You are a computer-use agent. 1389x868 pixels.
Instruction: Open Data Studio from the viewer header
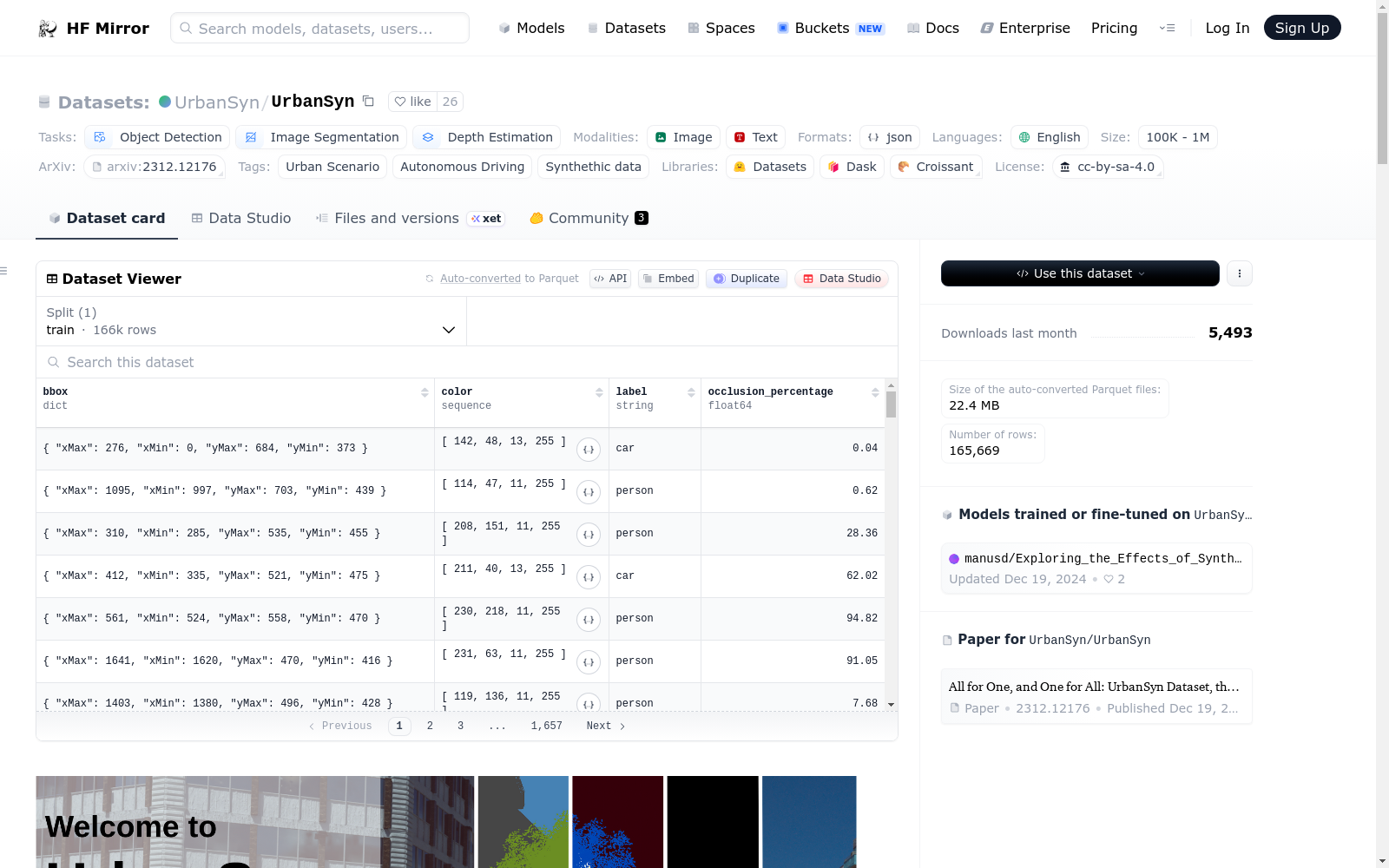tap(841, 279)
